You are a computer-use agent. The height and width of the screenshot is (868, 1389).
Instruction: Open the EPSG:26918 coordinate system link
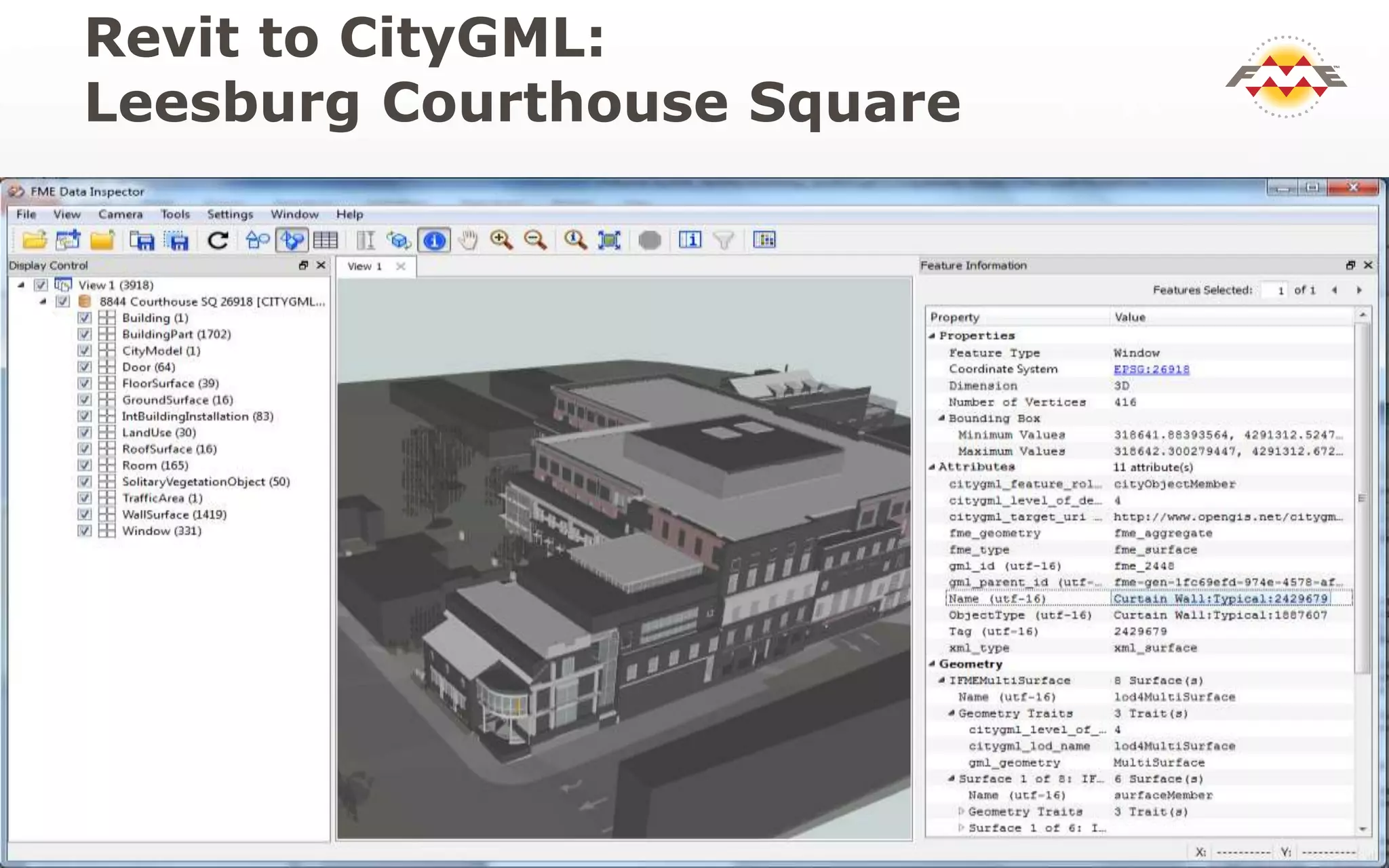(x=1152, y=369)
